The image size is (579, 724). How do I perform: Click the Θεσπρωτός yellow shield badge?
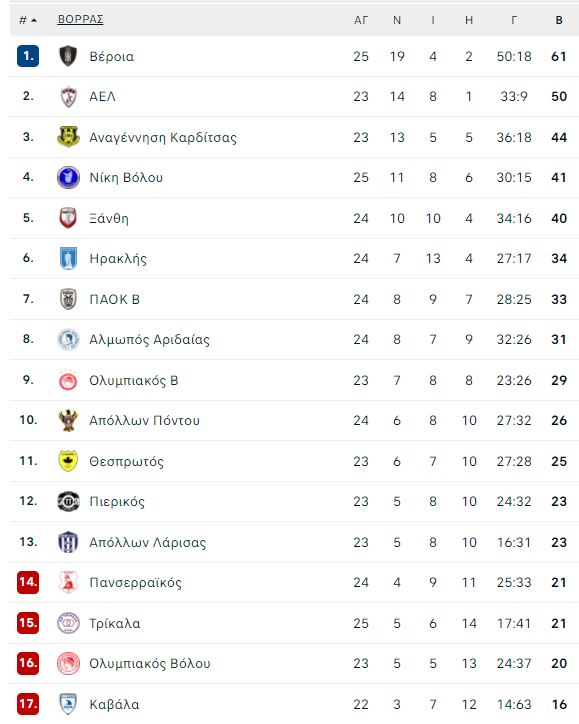point(68,461)
